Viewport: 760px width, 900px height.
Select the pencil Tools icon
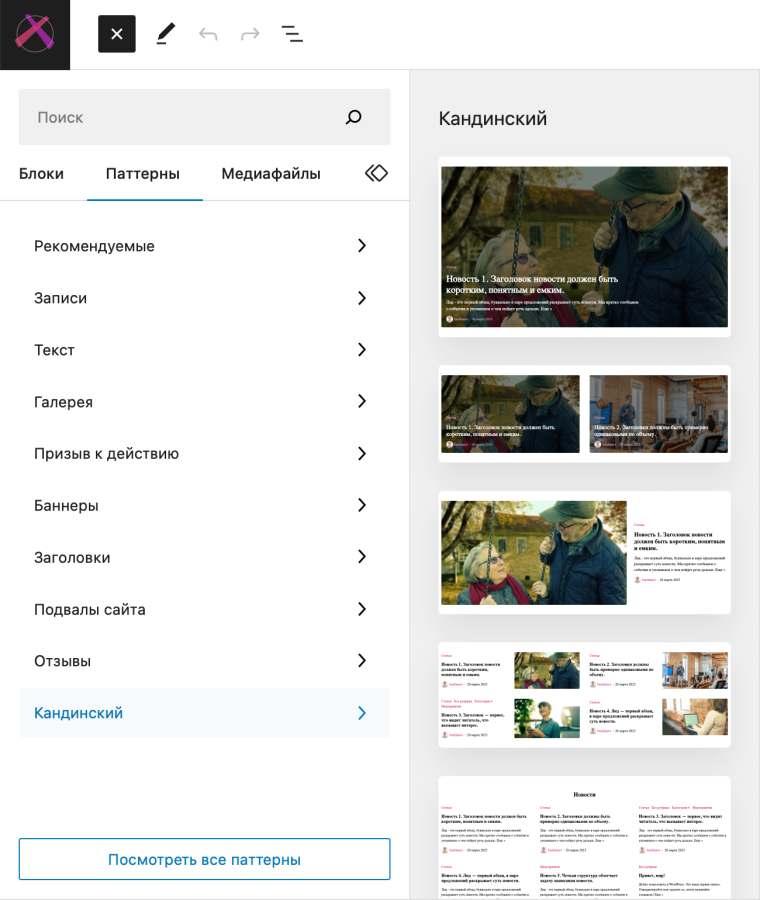[165, 34]
